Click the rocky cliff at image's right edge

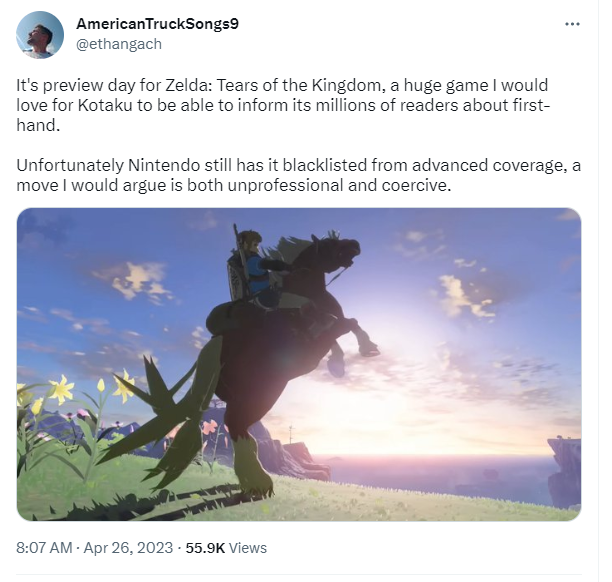[565, 472]
